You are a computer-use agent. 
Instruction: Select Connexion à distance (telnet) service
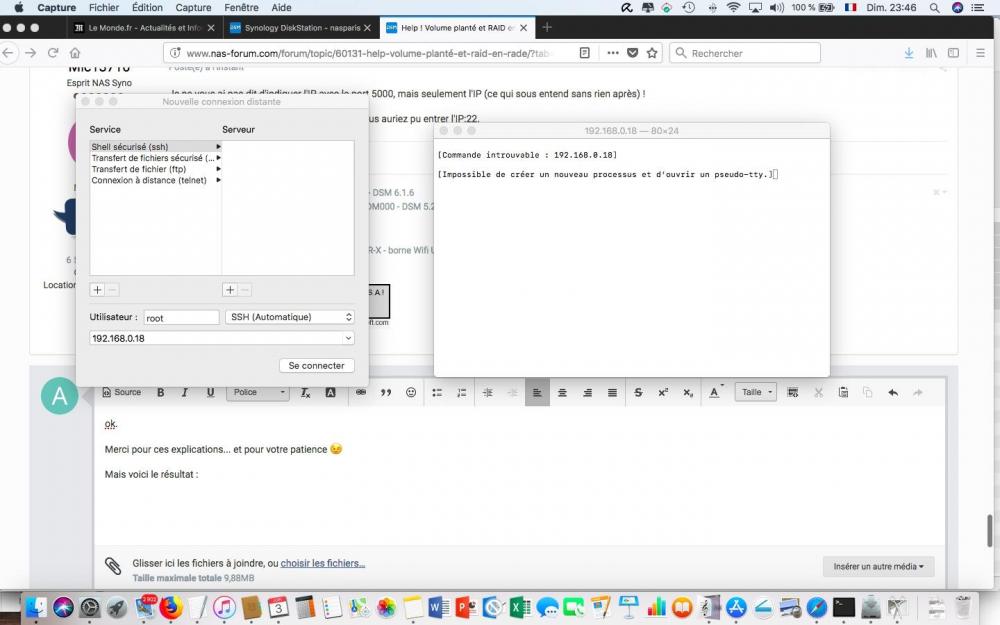[156, 180]
